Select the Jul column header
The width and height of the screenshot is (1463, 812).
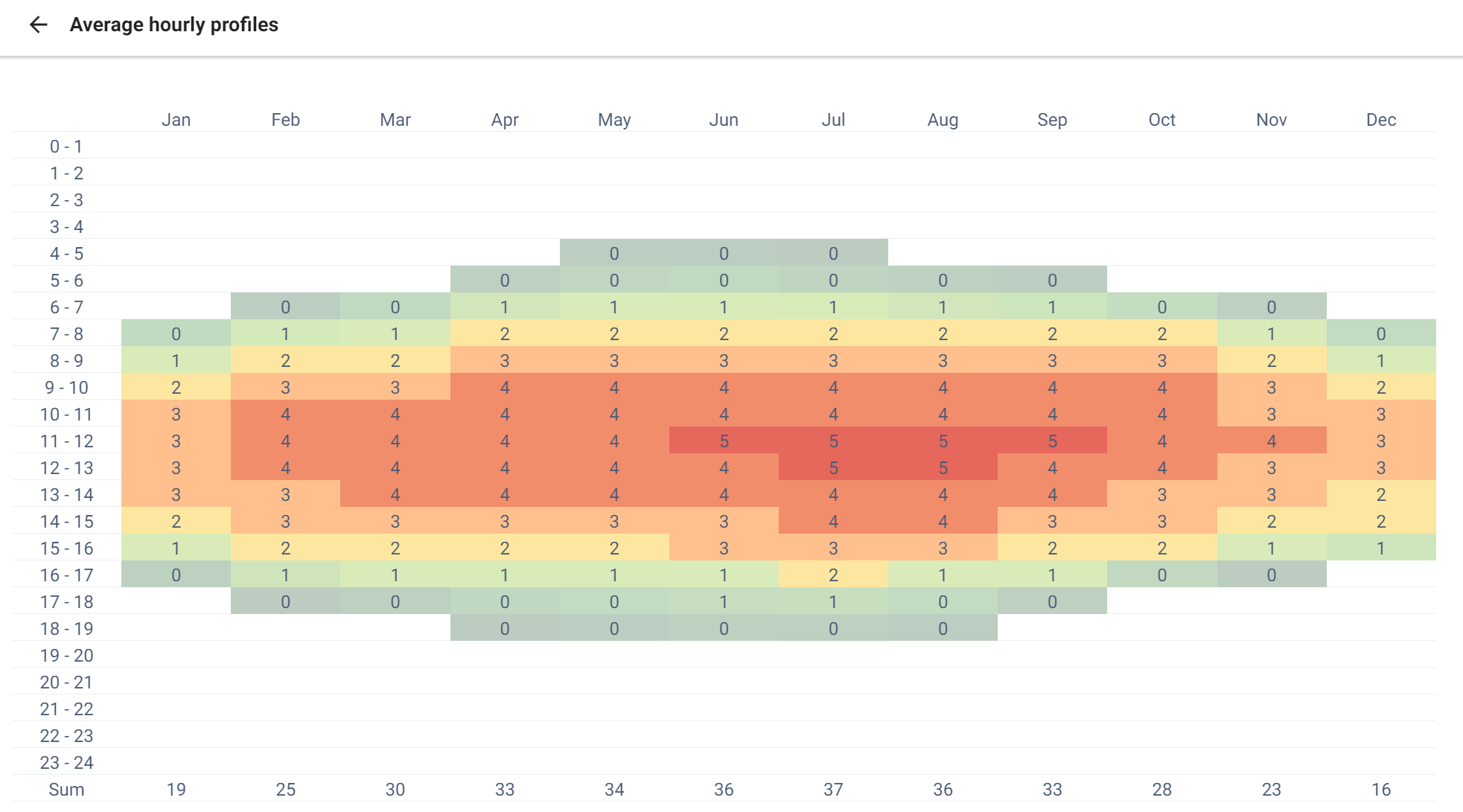833,120
